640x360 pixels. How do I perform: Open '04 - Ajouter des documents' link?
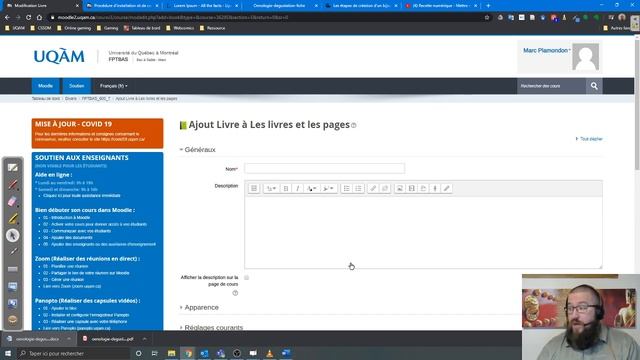68,238
